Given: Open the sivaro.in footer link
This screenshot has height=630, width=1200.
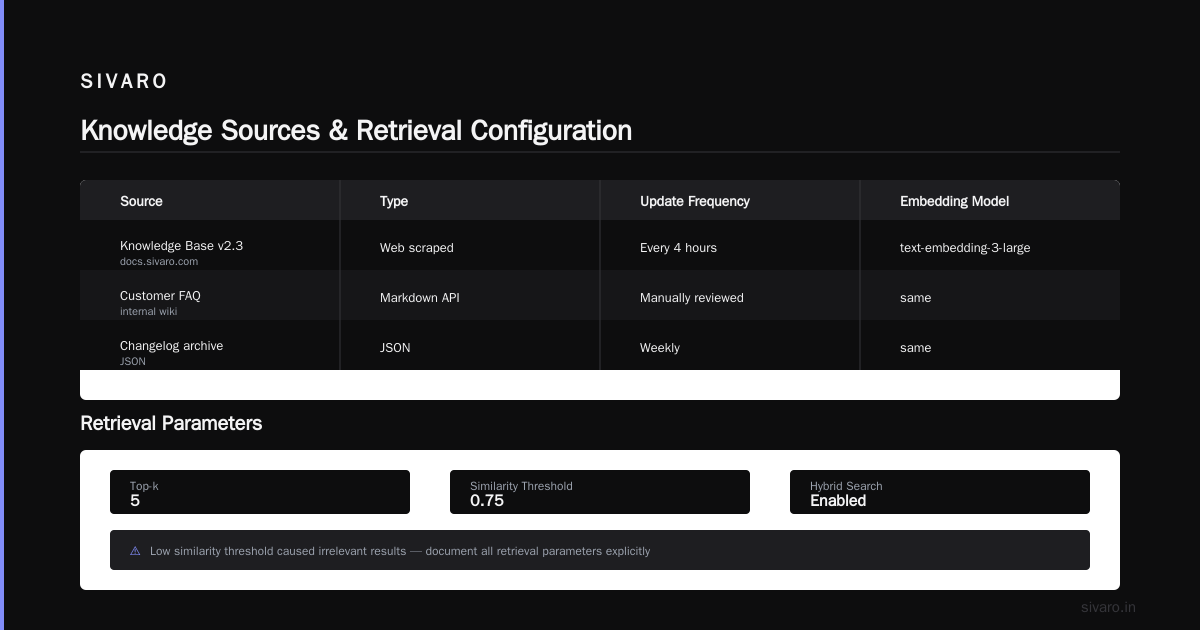Looking at the screenshot, I should 1108,607.
